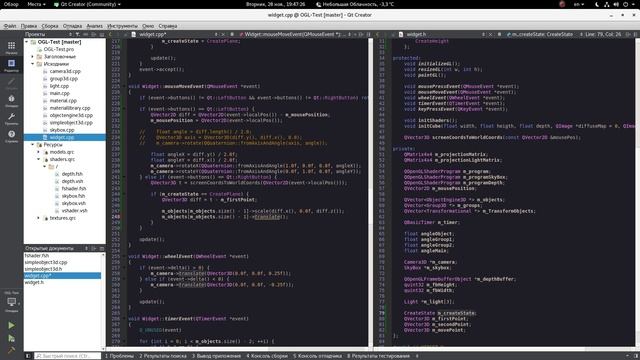This screenshot has height=360, width=640.
Task: Open the Правка menu
Action: pyautogui.click(x=29, y=26)
